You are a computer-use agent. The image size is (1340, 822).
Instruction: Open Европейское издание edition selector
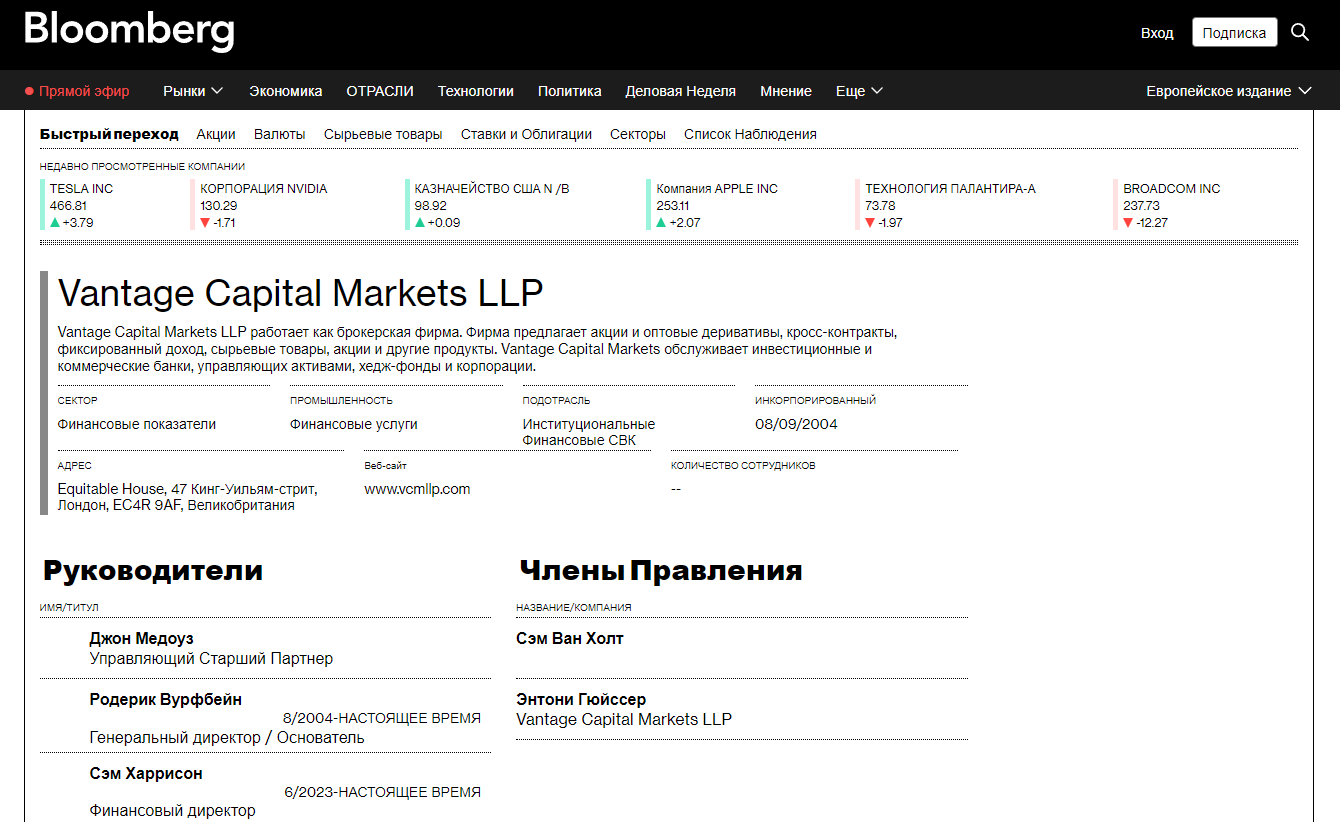pos(1229,91)
